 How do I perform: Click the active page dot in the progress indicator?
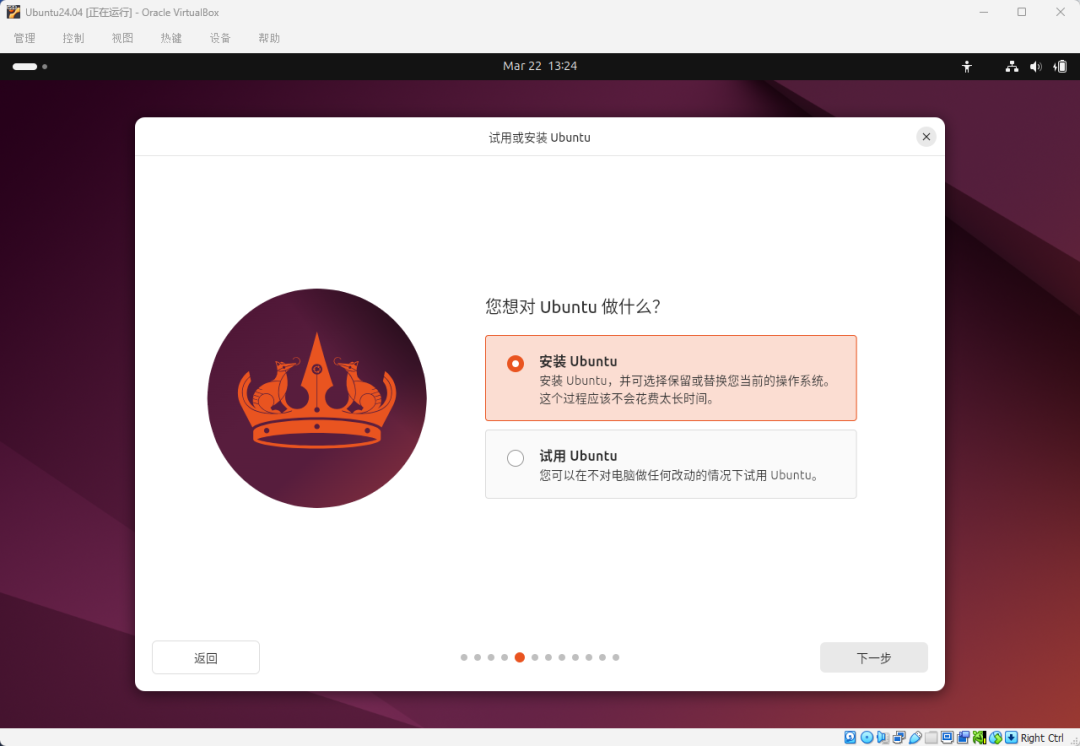519,657
